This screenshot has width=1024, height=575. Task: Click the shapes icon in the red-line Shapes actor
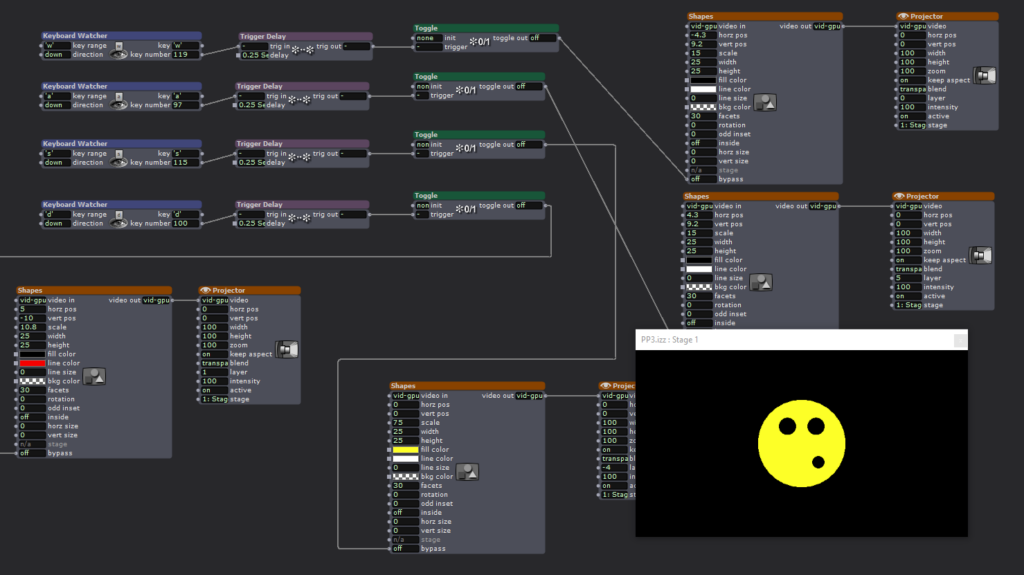[x=96, y=376]
